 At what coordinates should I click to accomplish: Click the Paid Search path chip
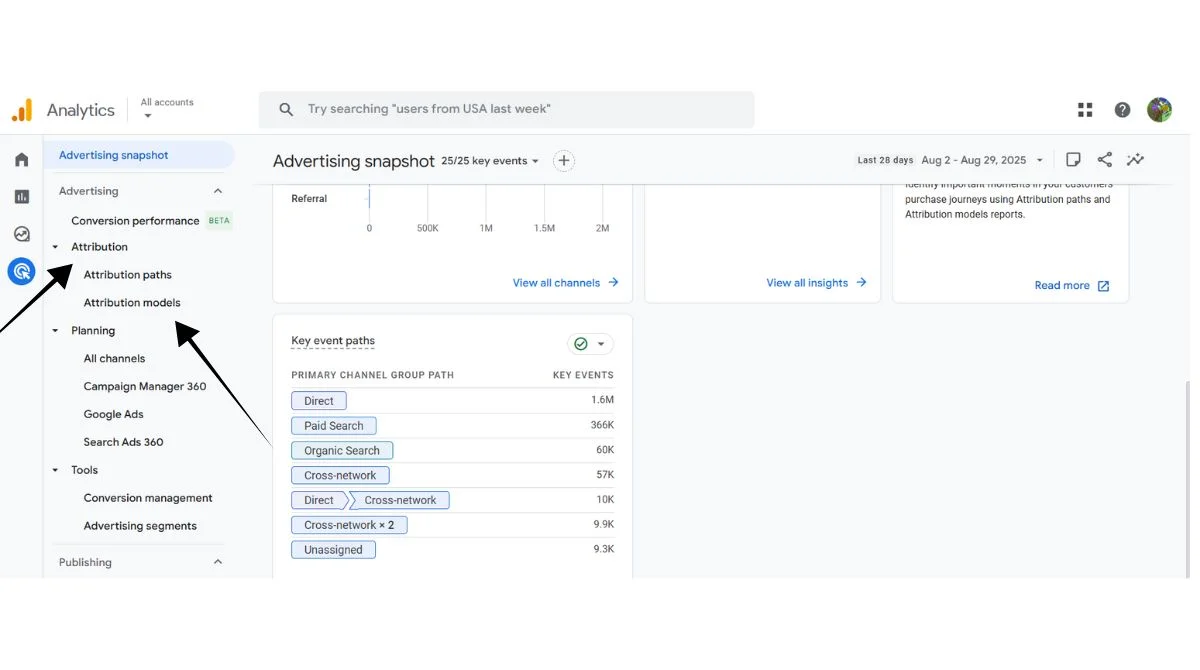334,426
